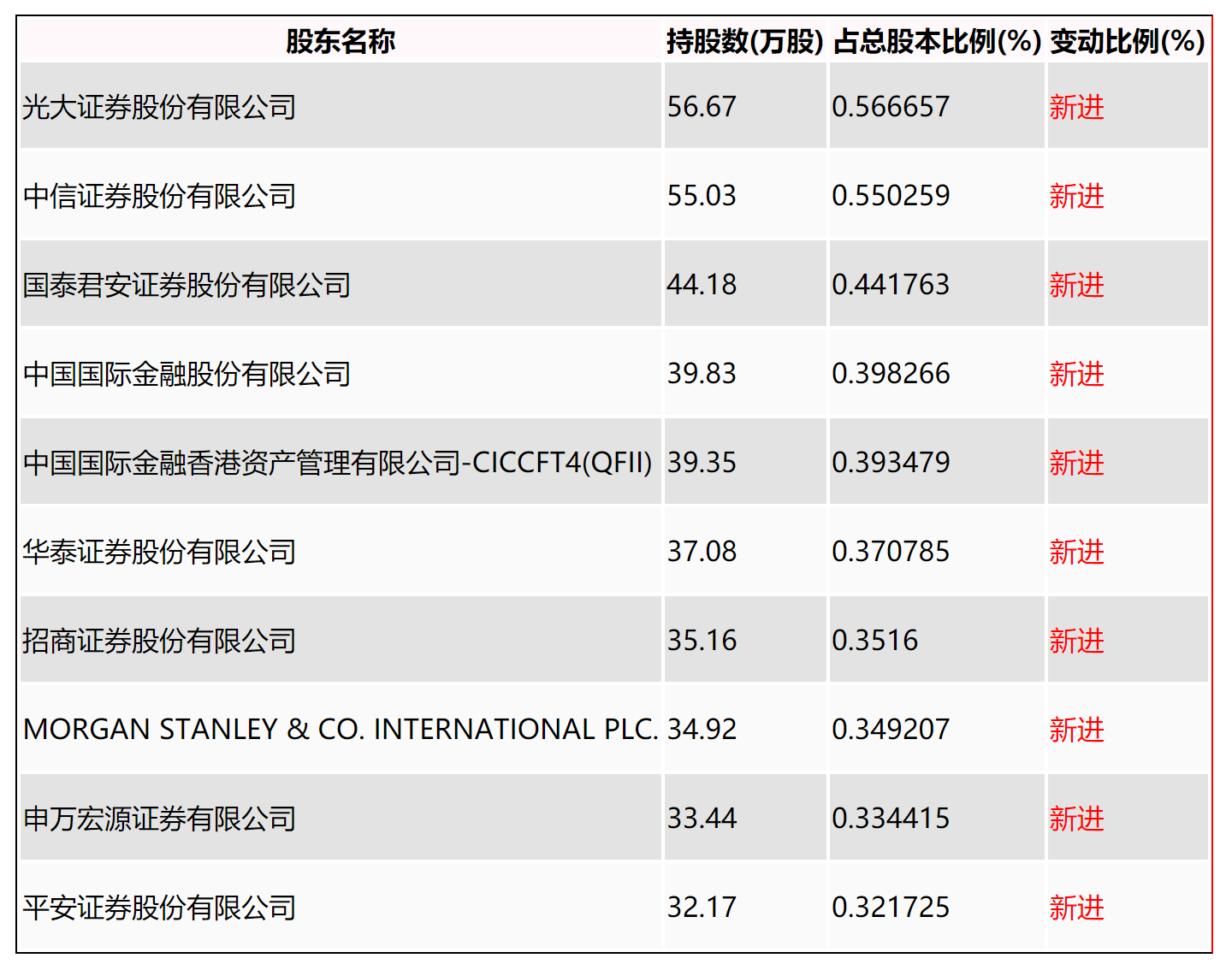The height and width of the screenshot is (970, 1232).
Task: Click the 34.92 shareholding value
Action: (x=702, y=730)
